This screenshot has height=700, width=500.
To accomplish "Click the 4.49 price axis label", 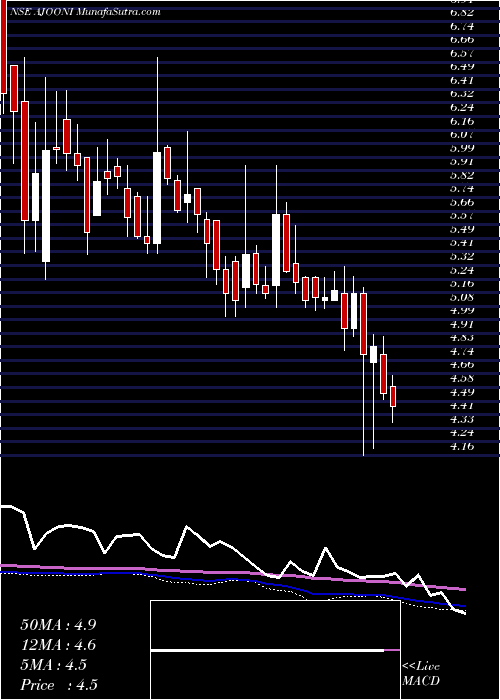I will (x=462, y=392).
